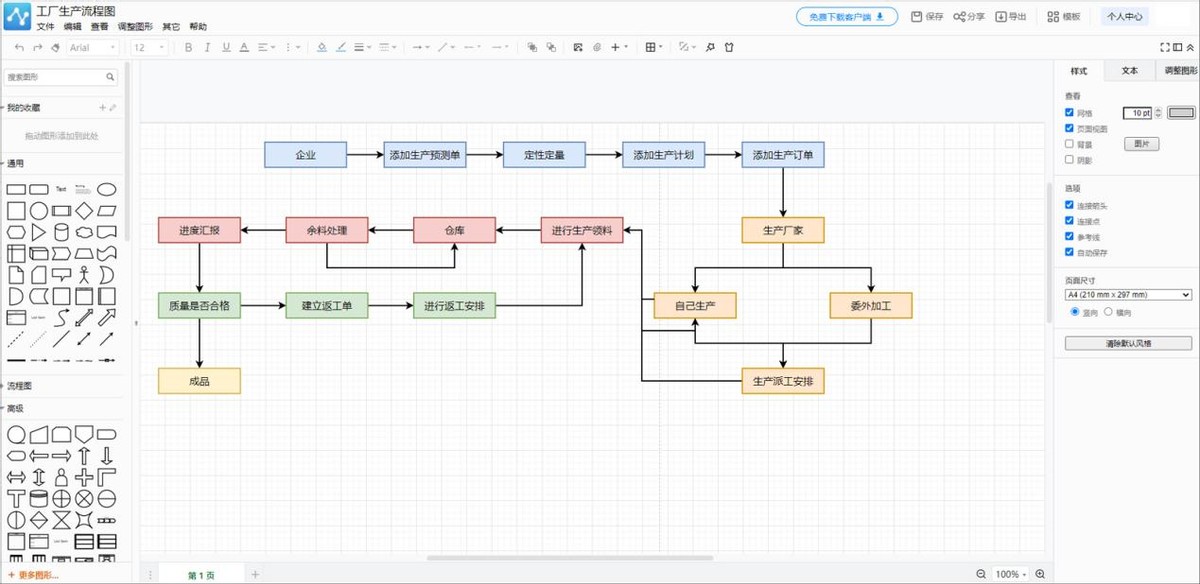Open the A4 page size dropdown
The width and height of the screenshot is (1200, 584).
coord(1128,295)
